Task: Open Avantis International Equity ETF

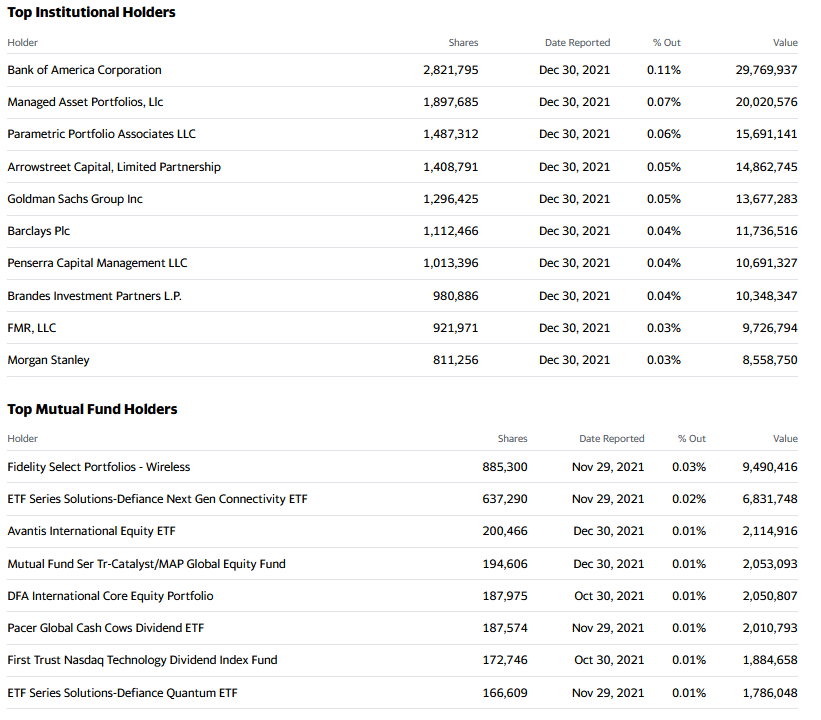Action: (92, 531)
